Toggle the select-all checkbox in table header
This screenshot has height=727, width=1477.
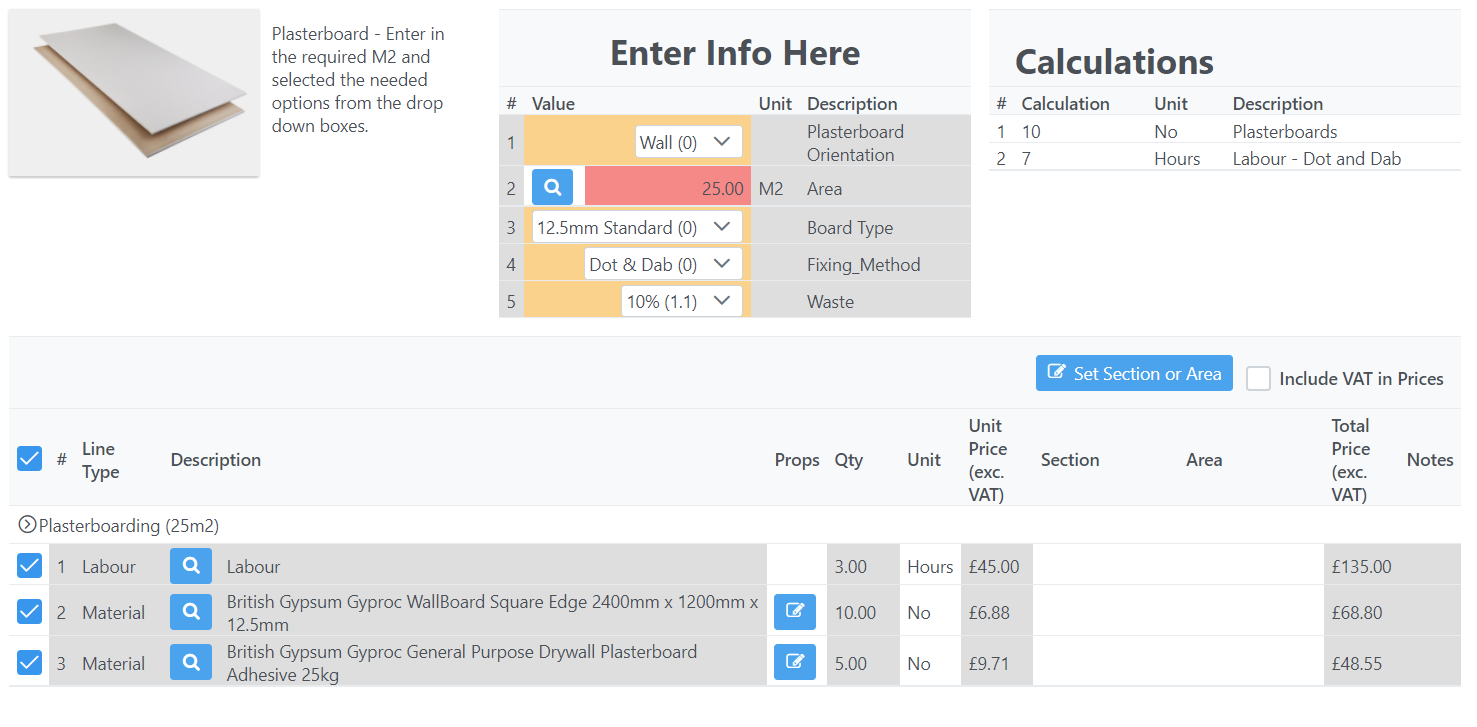30,459
